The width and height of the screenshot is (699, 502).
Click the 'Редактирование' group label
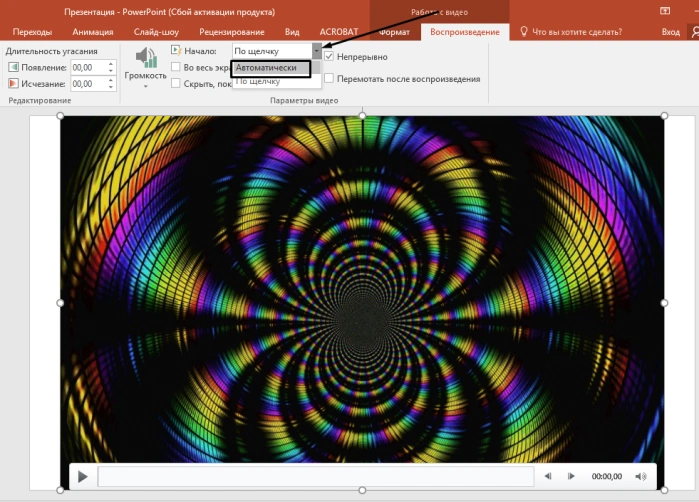(x=40, y=100)
